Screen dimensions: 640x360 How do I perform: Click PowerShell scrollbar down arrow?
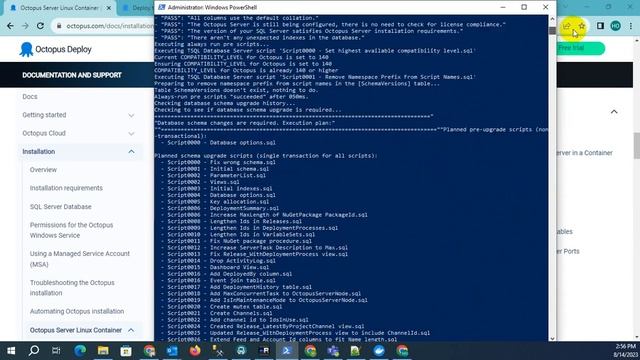[552, 338]
